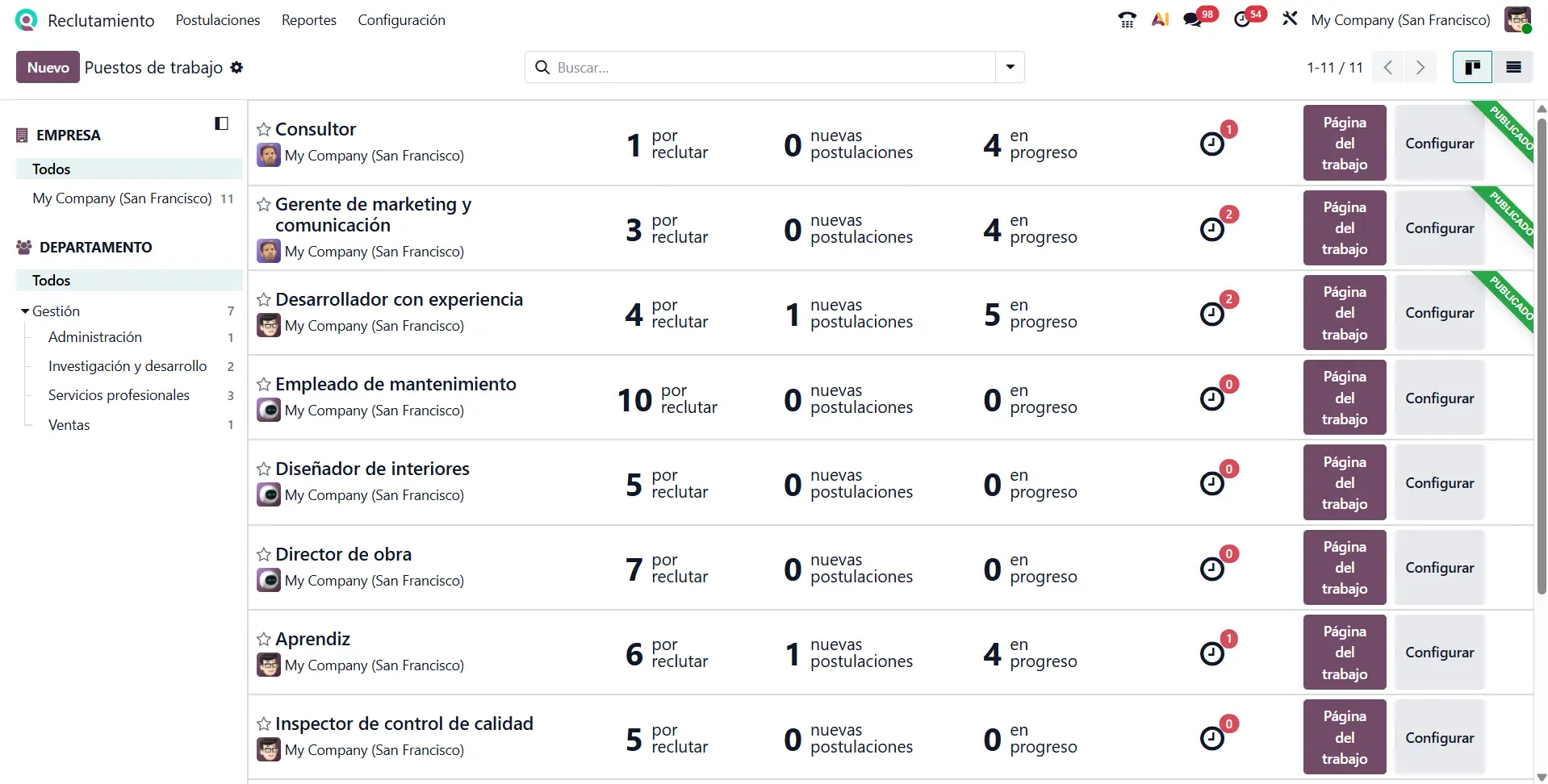
Task: Click the Nuevo button
Action: point(48,68)
